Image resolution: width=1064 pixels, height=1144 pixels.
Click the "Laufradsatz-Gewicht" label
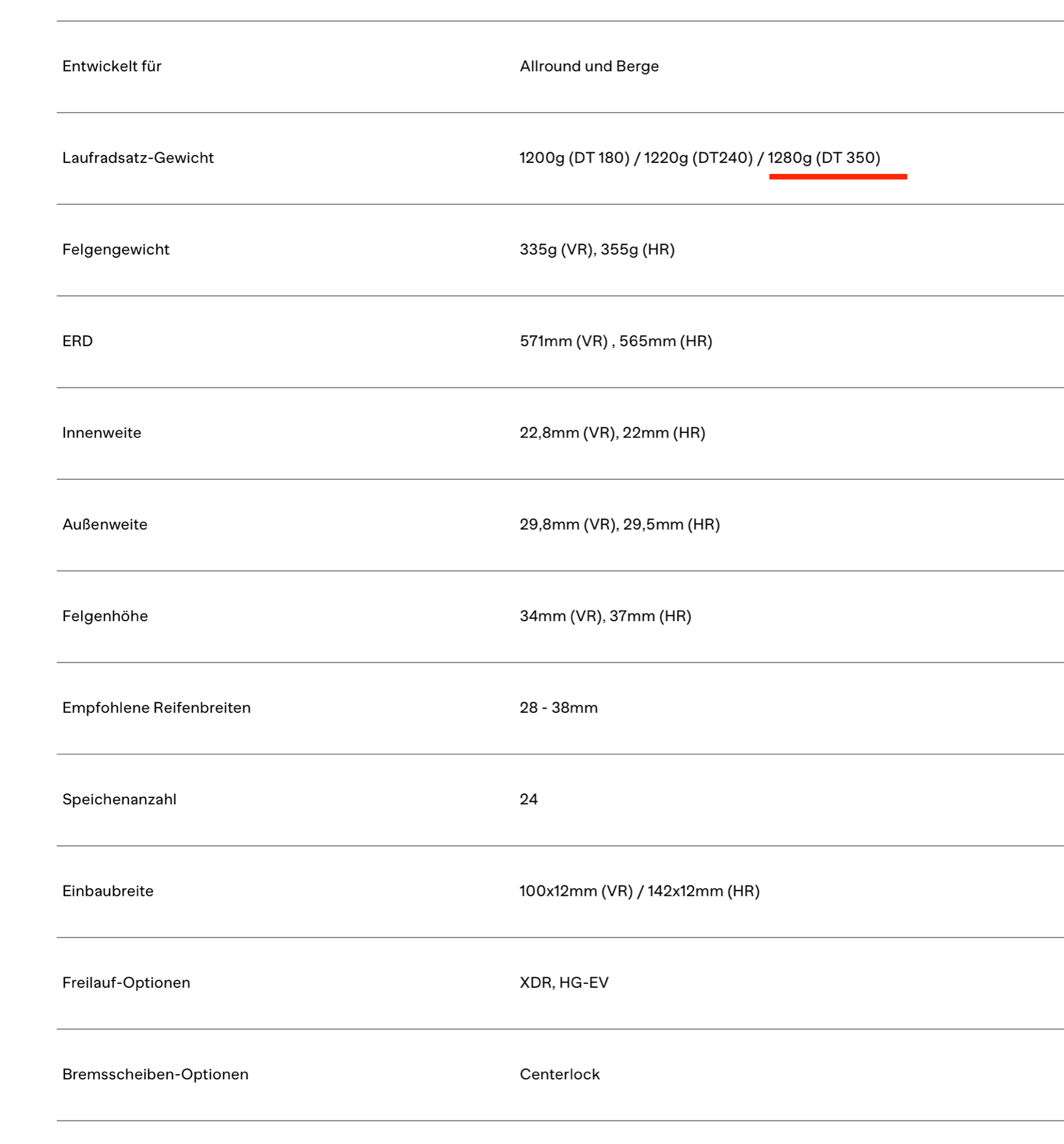138,158
